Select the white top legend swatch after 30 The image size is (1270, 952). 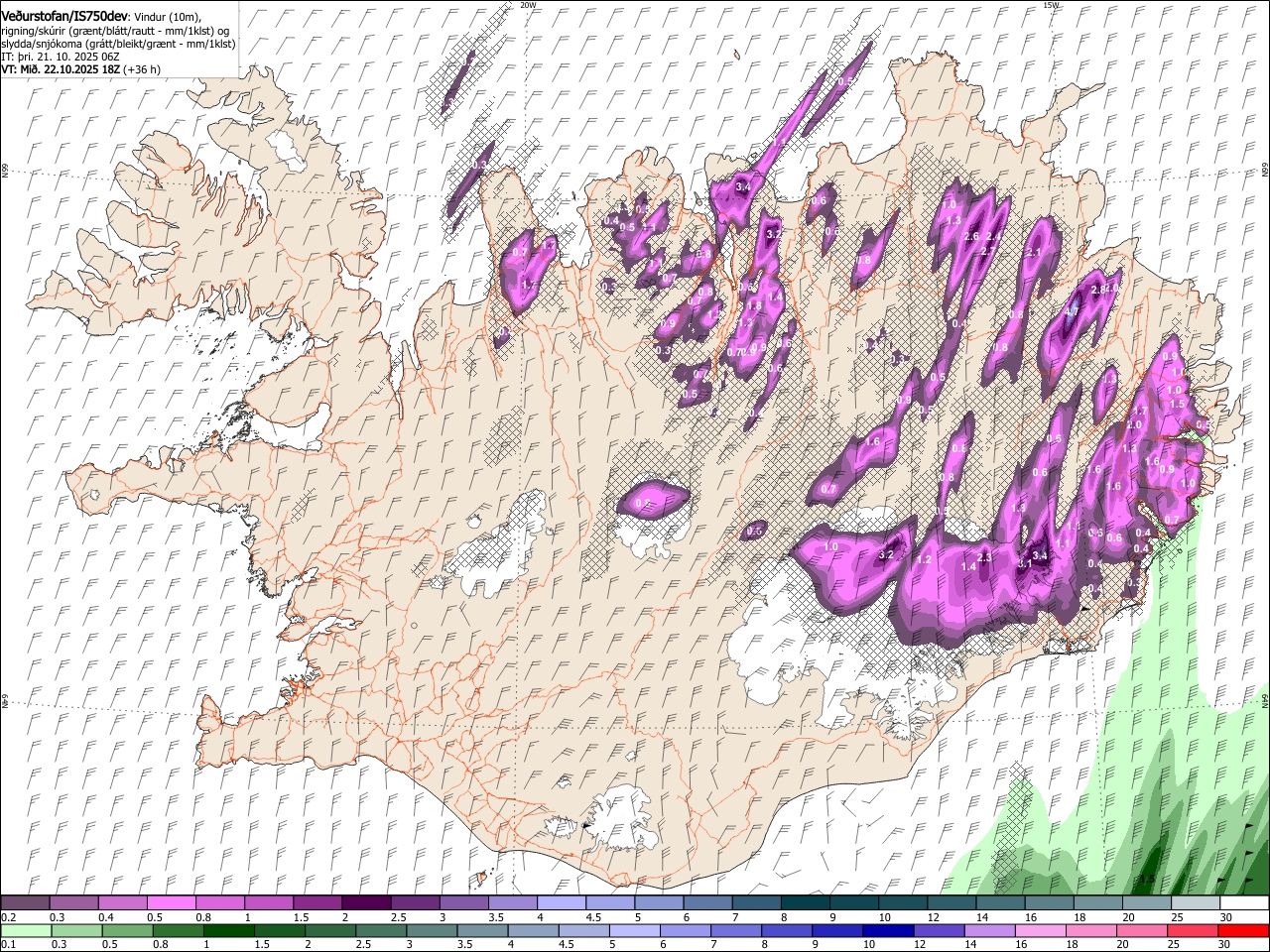[1243, 903]
